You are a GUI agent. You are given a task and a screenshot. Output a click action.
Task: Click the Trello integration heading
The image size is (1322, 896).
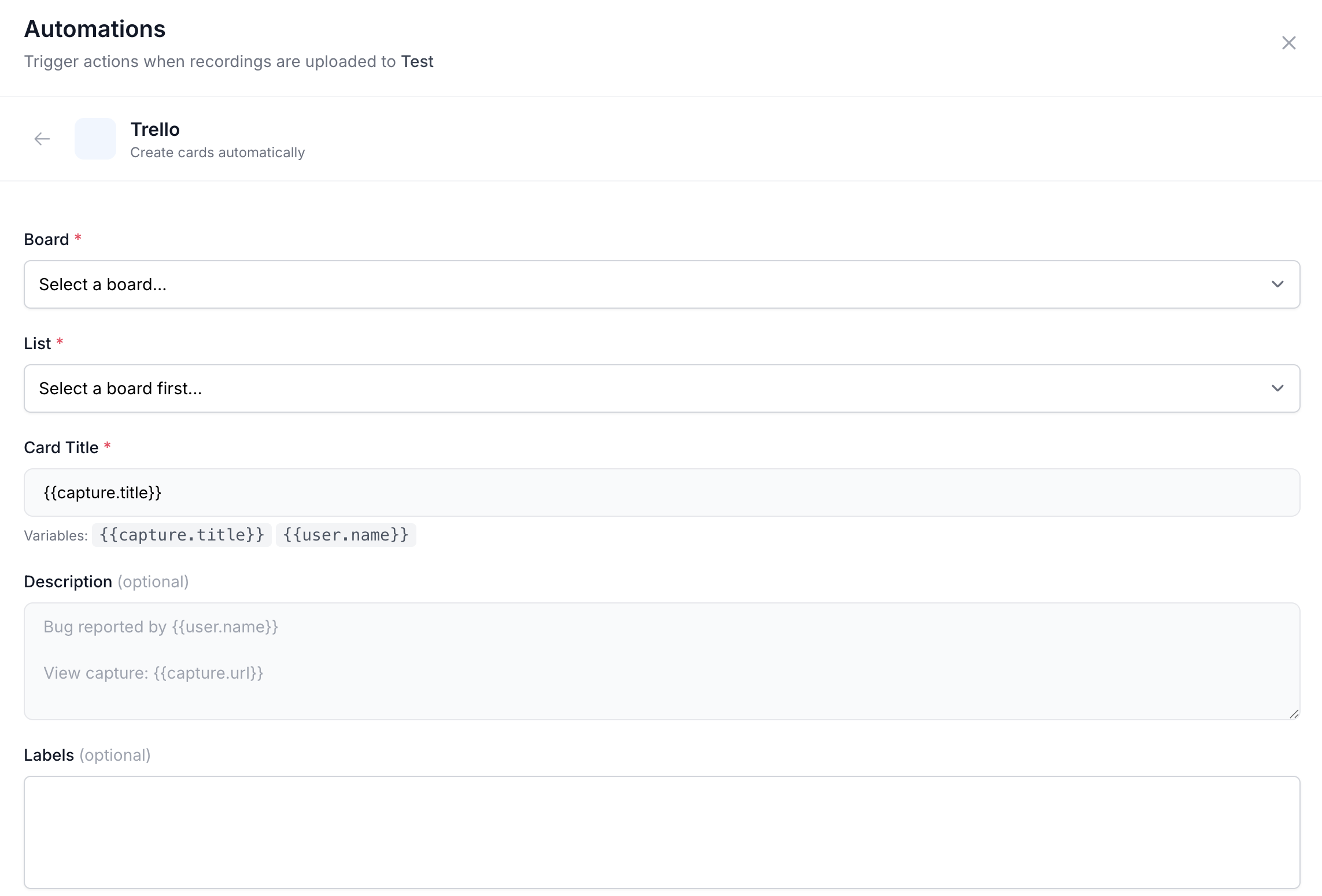pos(155,129)
